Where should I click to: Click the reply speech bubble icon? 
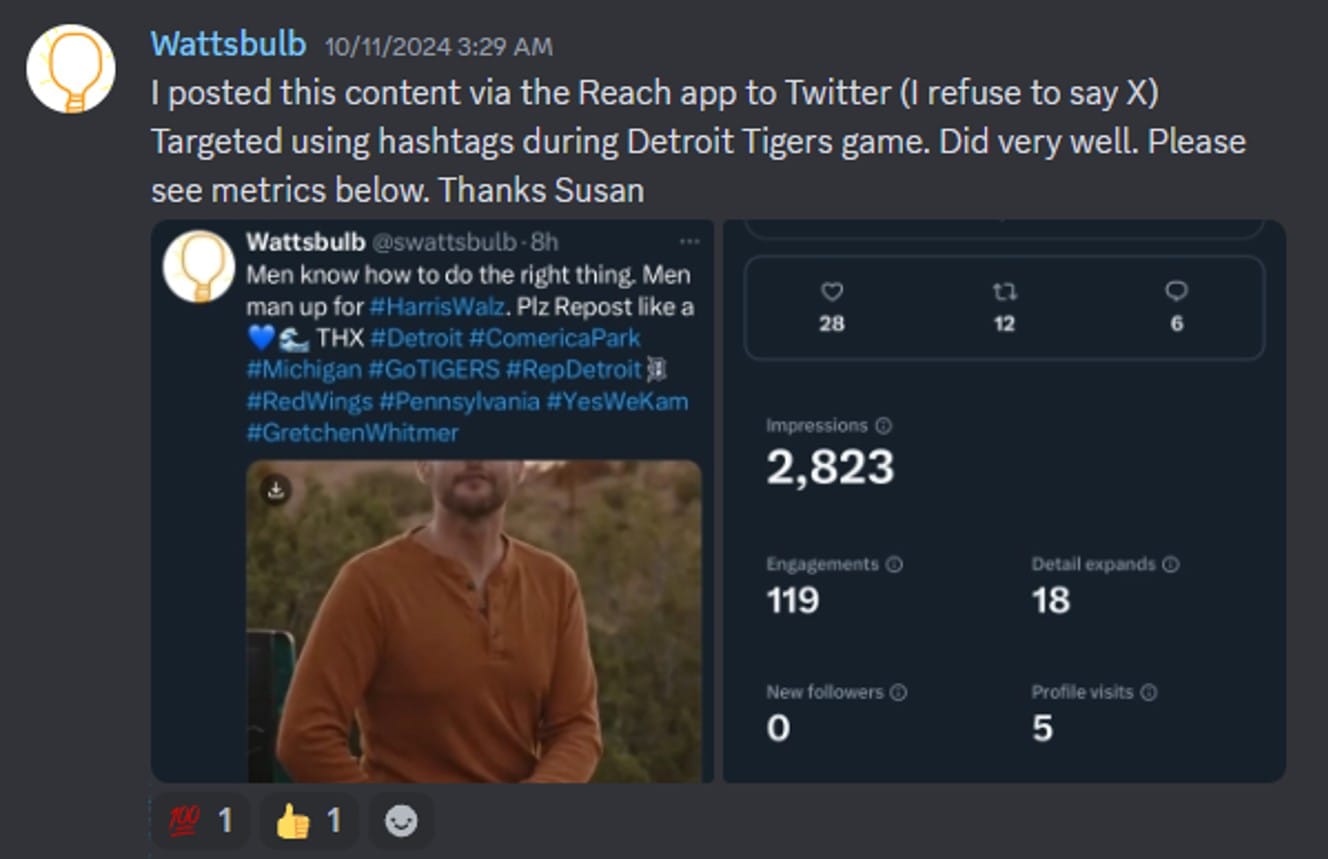[1176, 291]
